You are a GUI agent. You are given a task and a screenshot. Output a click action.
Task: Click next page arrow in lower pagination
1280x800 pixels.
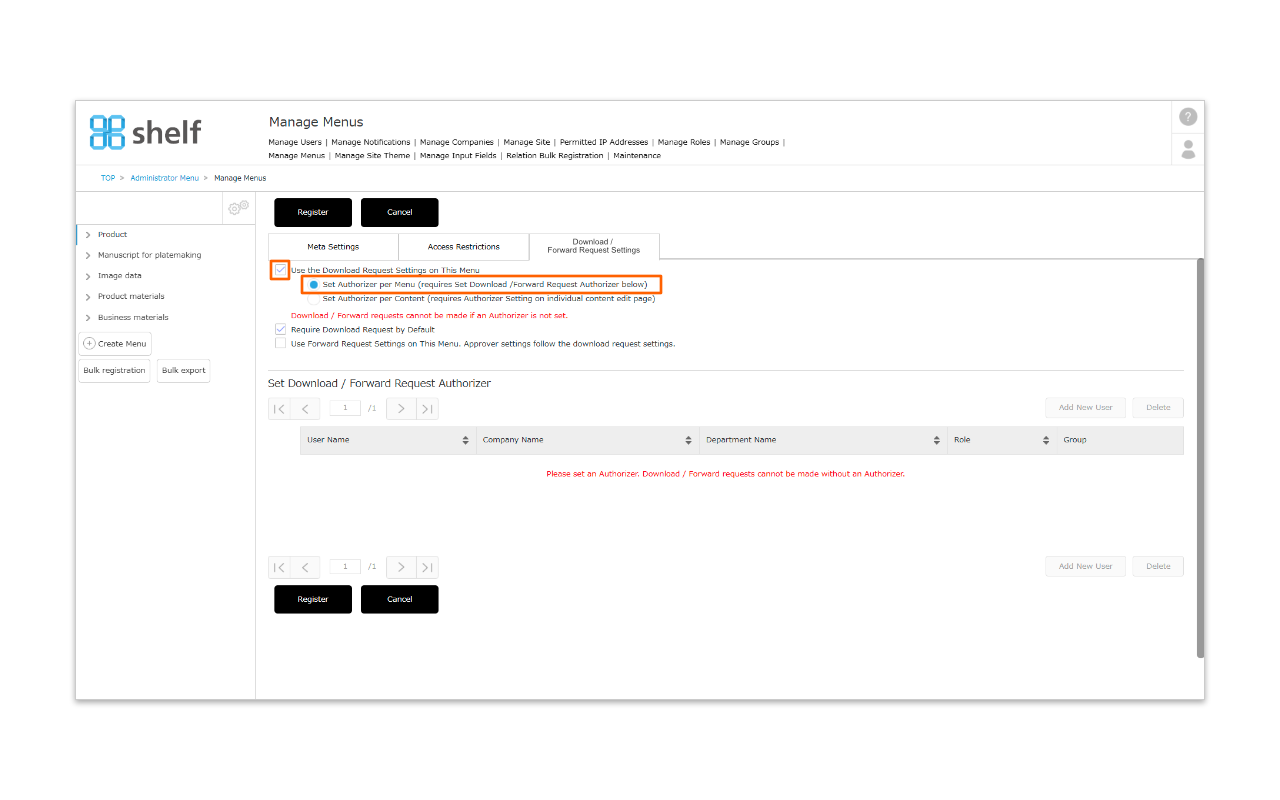(401, 567)
